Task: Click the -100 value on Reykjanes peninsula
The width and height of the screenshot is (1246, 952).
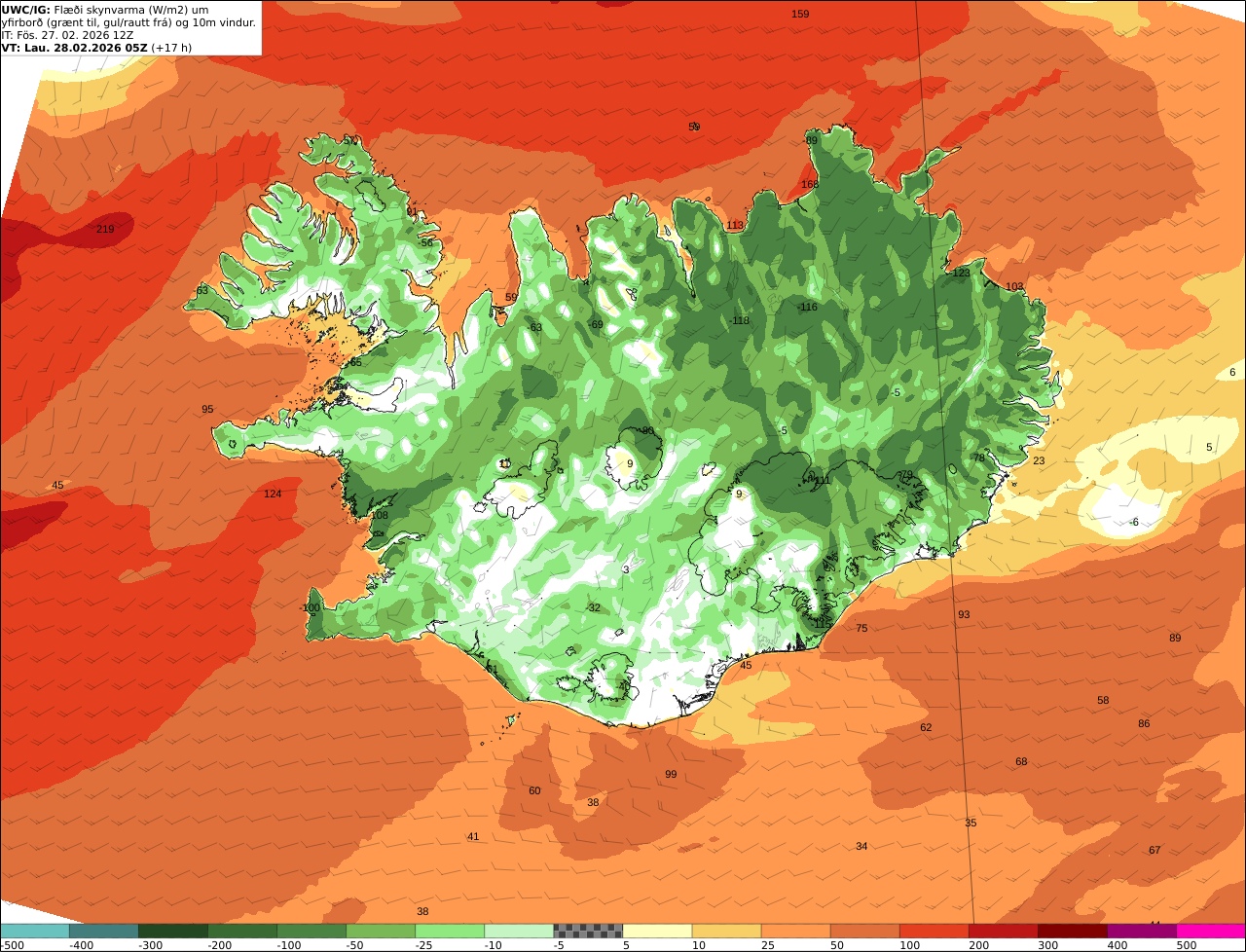Action: (x=310, y=607)
